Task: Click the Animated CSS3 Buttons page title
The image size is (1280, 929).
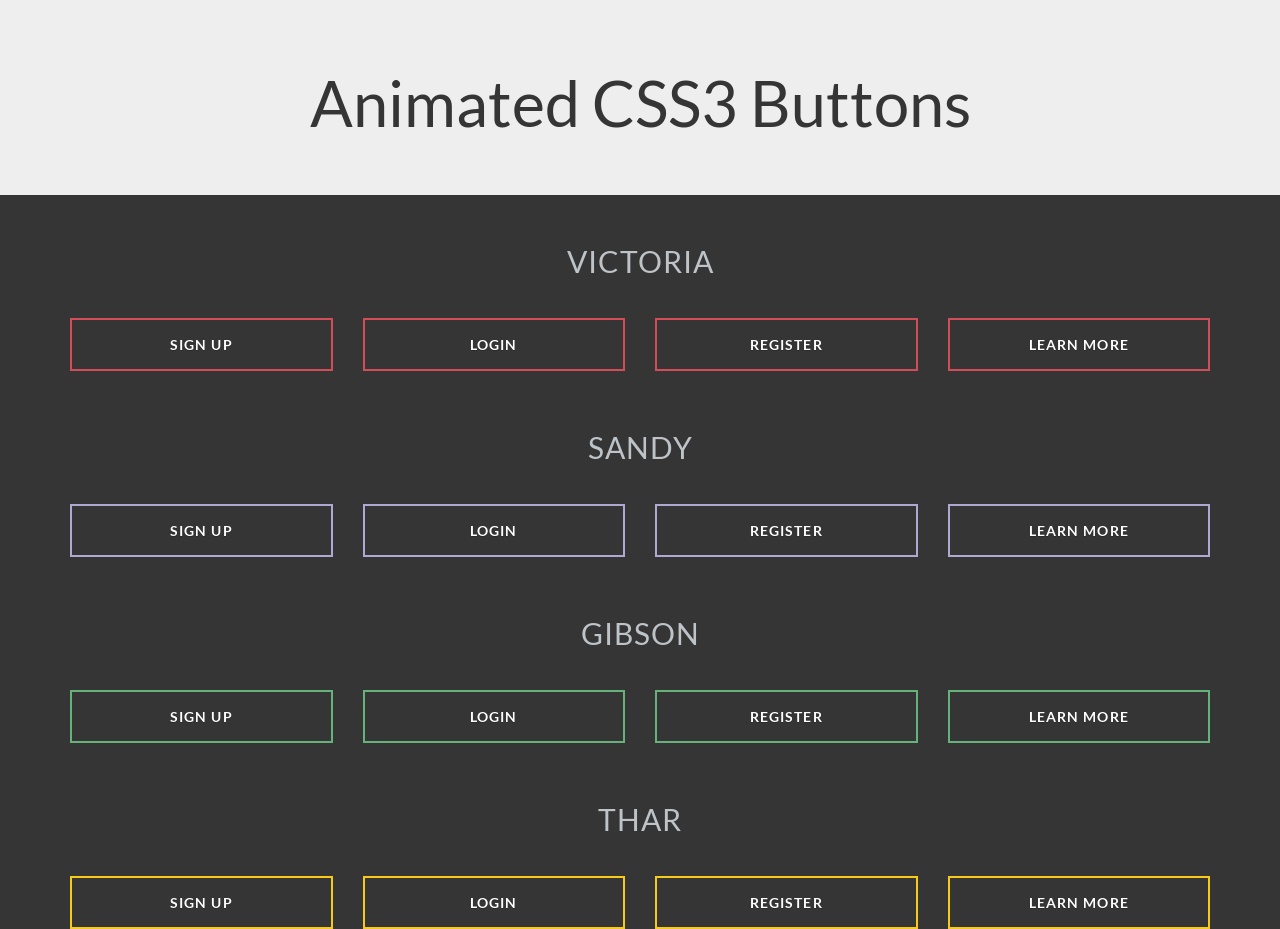Action: coord(640,103)
